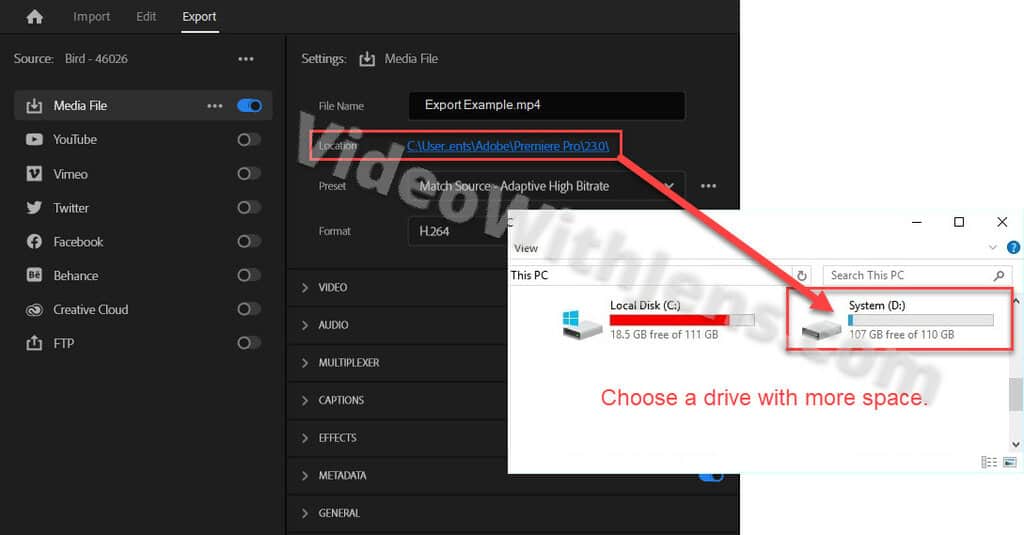Image resolution: width=1024 pixels, height=535 pixels.
Task: Maximize the Explorer window
Action: point(959,222)
